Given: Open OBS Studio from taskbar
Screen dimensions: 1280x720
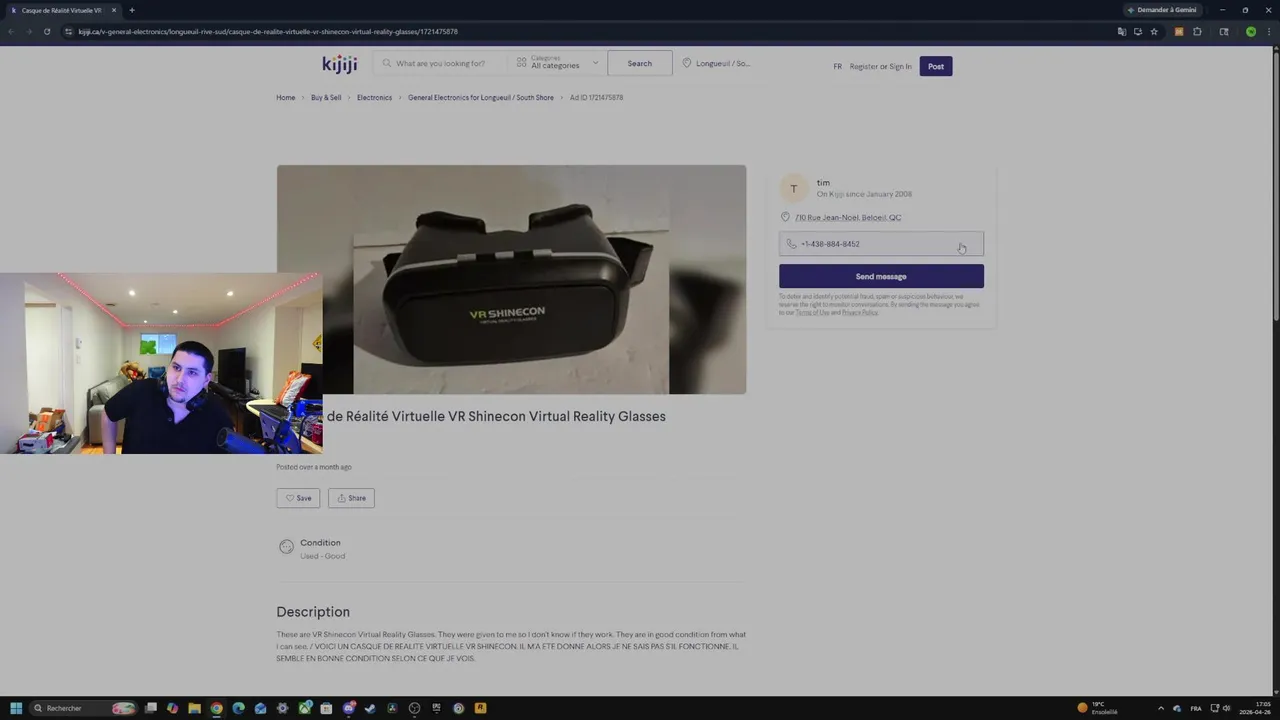Looking at the screenshot, I should (414, 708).
